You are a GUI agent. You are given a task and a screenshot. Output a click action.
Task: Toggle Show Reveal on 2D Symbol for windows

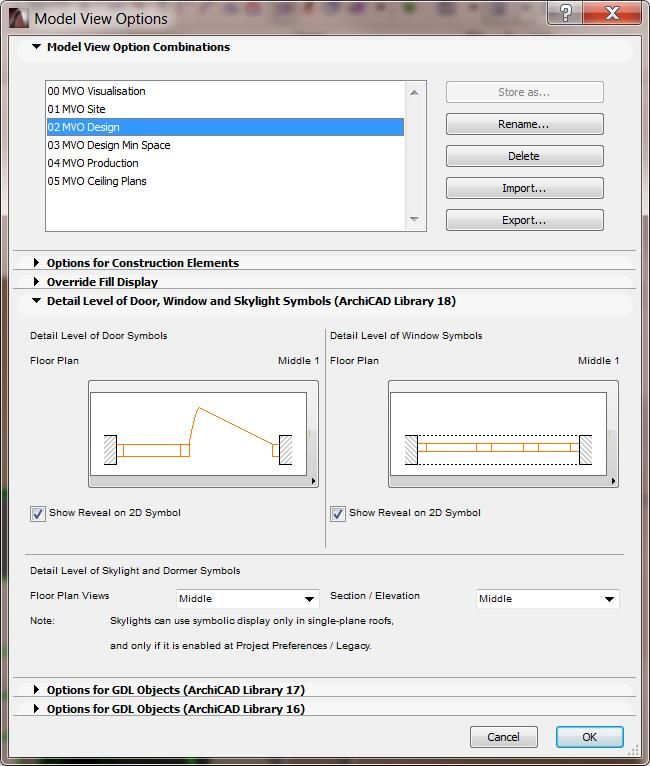coord(337,514)
